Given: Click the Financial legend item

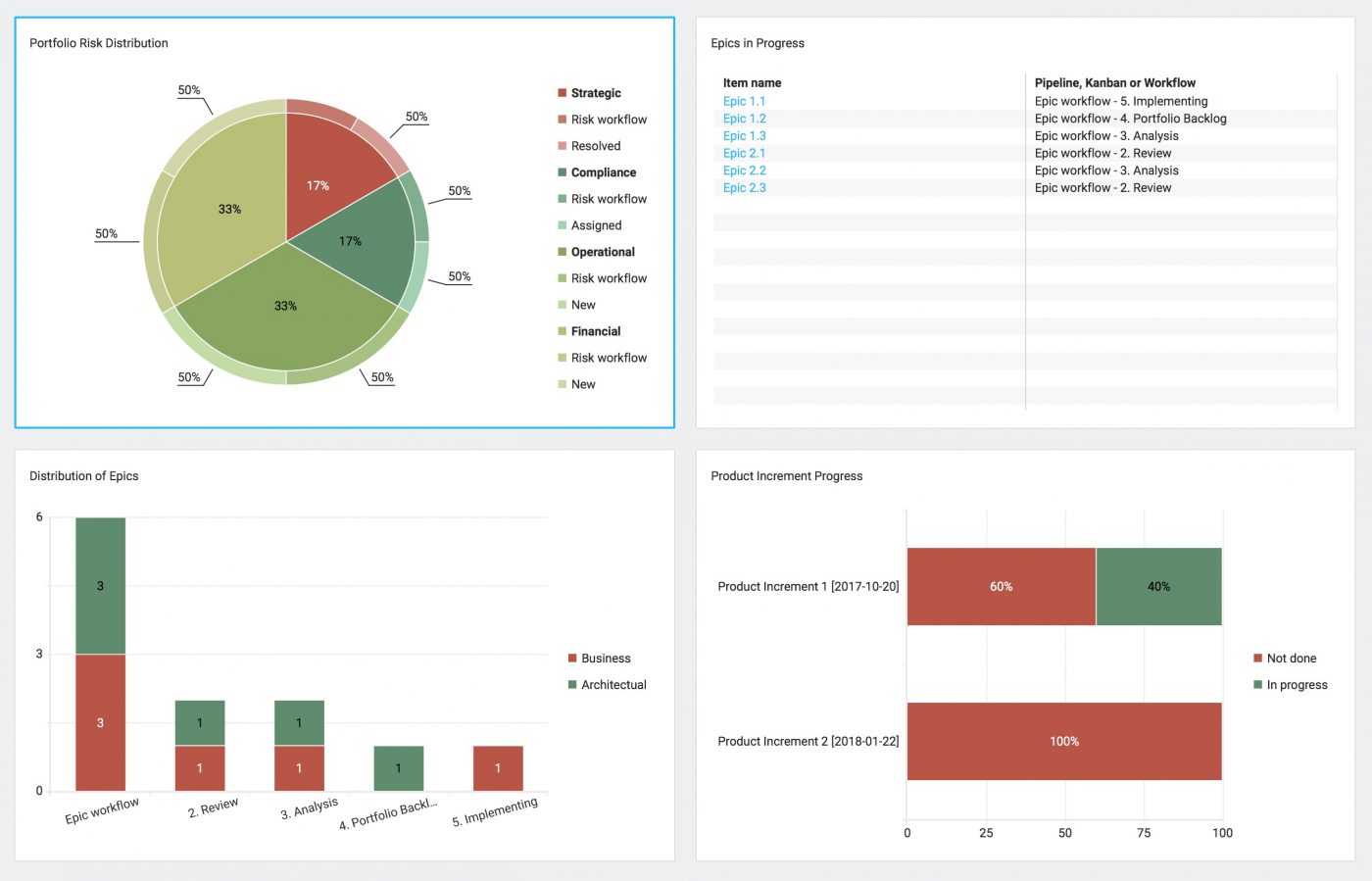Looking at the screenshot, I should coord(595,331).
